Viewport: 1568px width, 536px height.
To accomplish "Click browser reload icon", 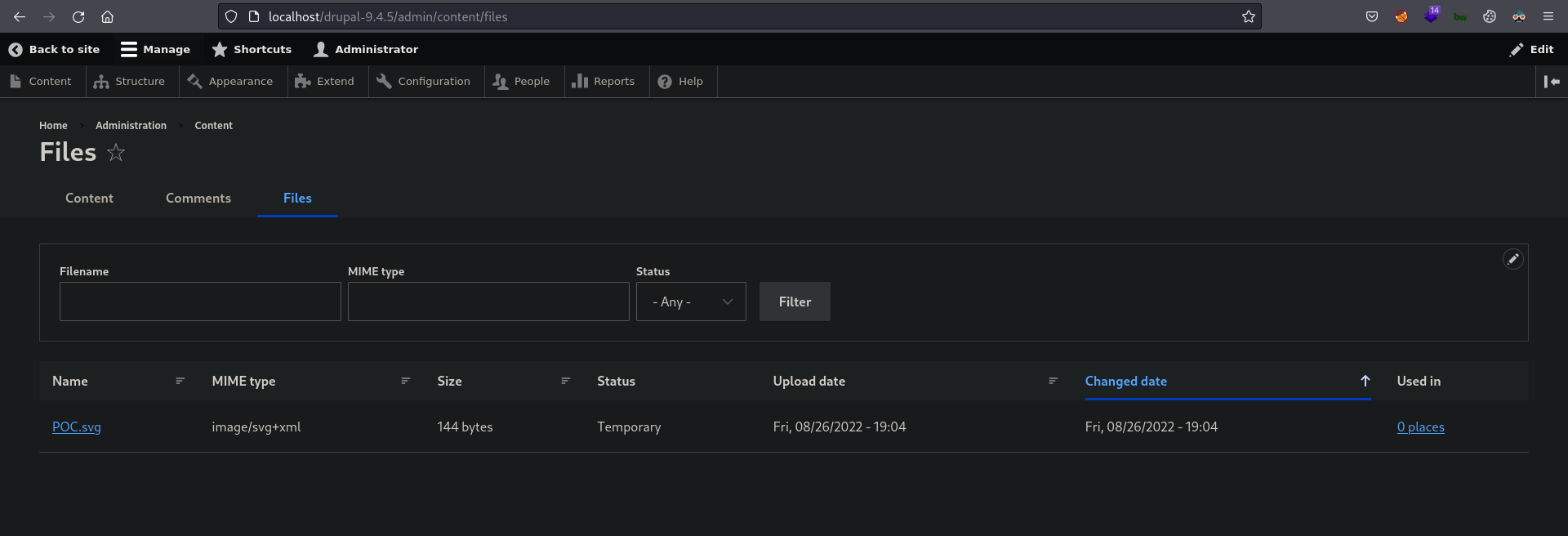I will tap(78, 16).
